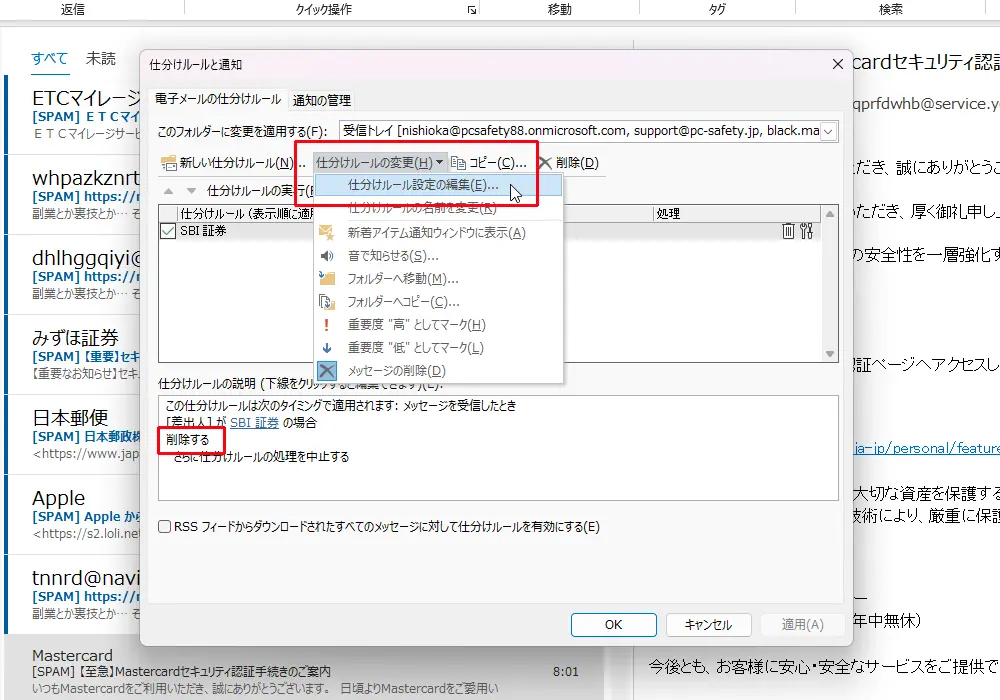This screenshot has height=700, width=1000.
Task: Select 重要度 "高" としてマーク(H)
Action: coord(439,324)
